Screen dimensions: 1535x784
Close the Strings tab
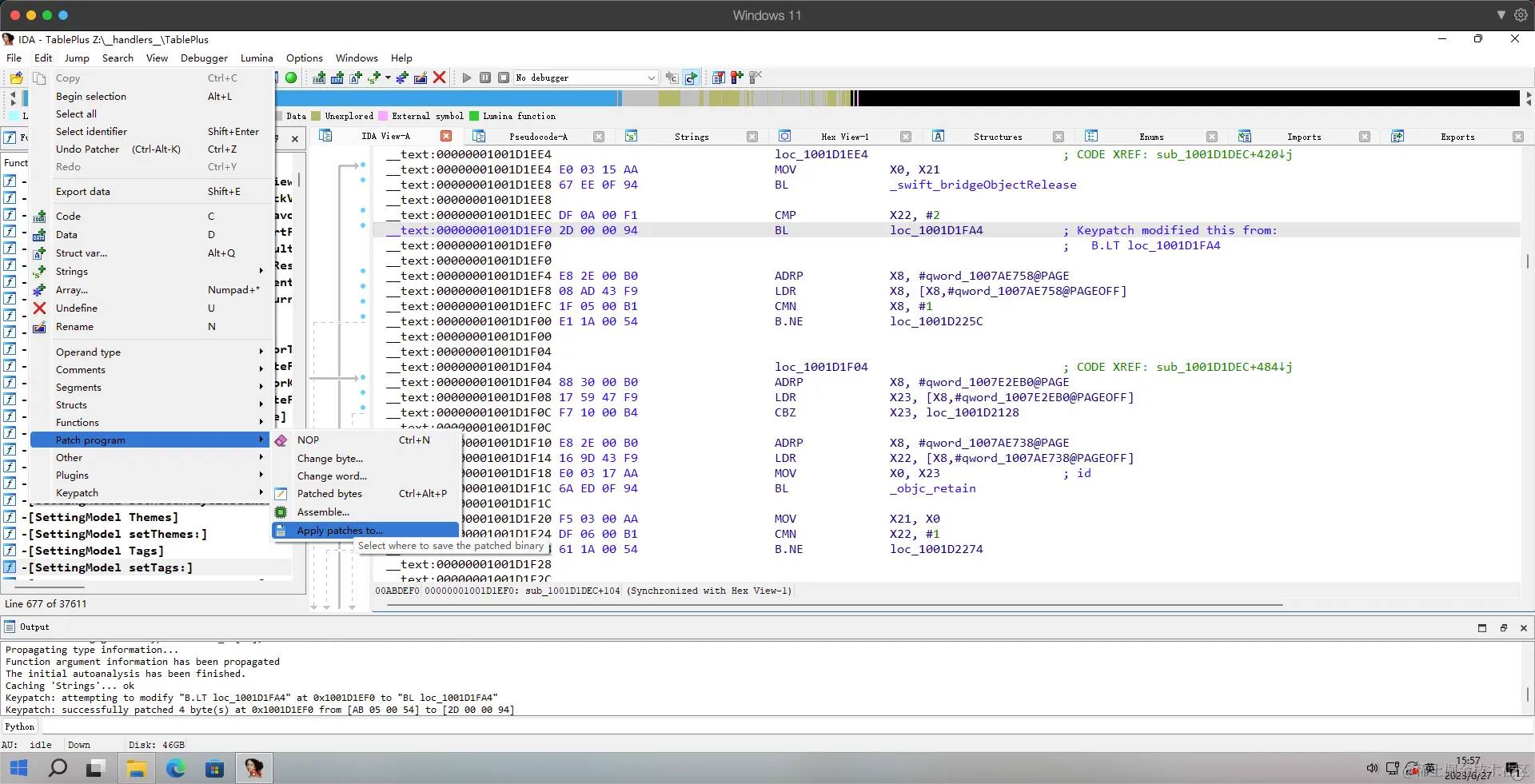pyautogui.click(x=752, y=137)
